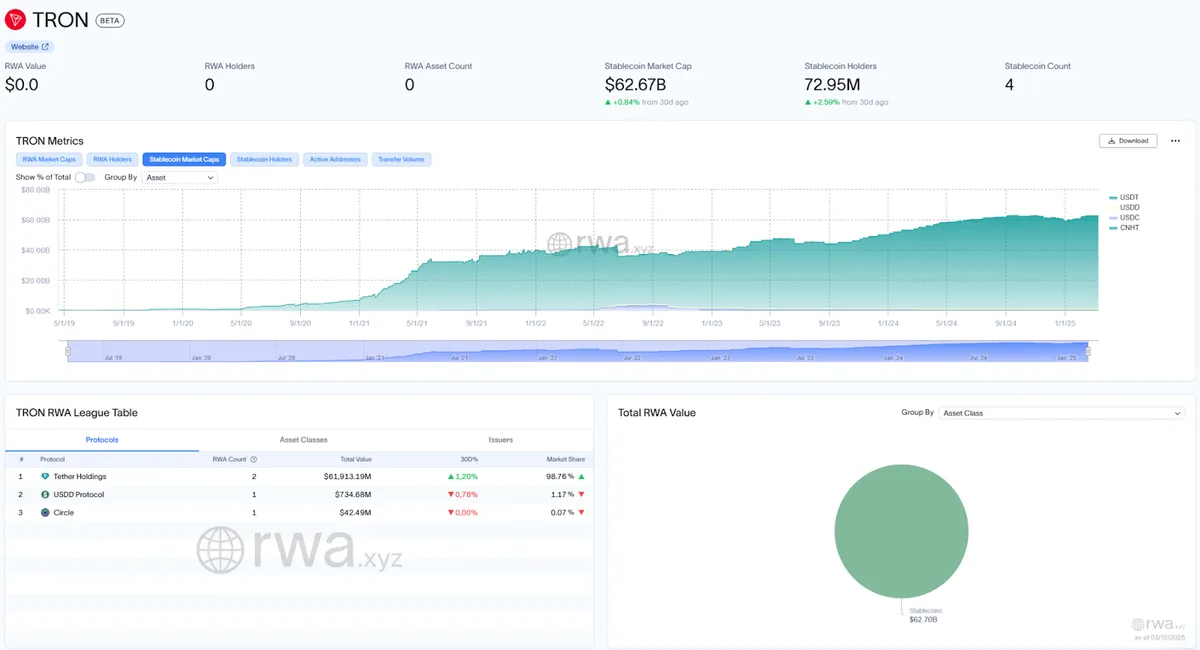1200x650 pixels.
Task: Open the three-dot more options menu
Action: (x=1176, y=141)
